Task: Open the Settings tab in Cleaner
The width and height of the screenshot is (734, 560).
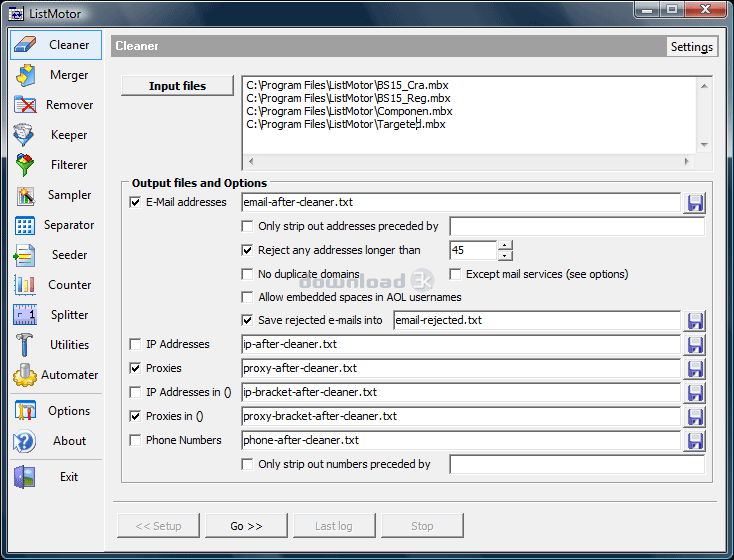Action: click(x=691, y=47)
